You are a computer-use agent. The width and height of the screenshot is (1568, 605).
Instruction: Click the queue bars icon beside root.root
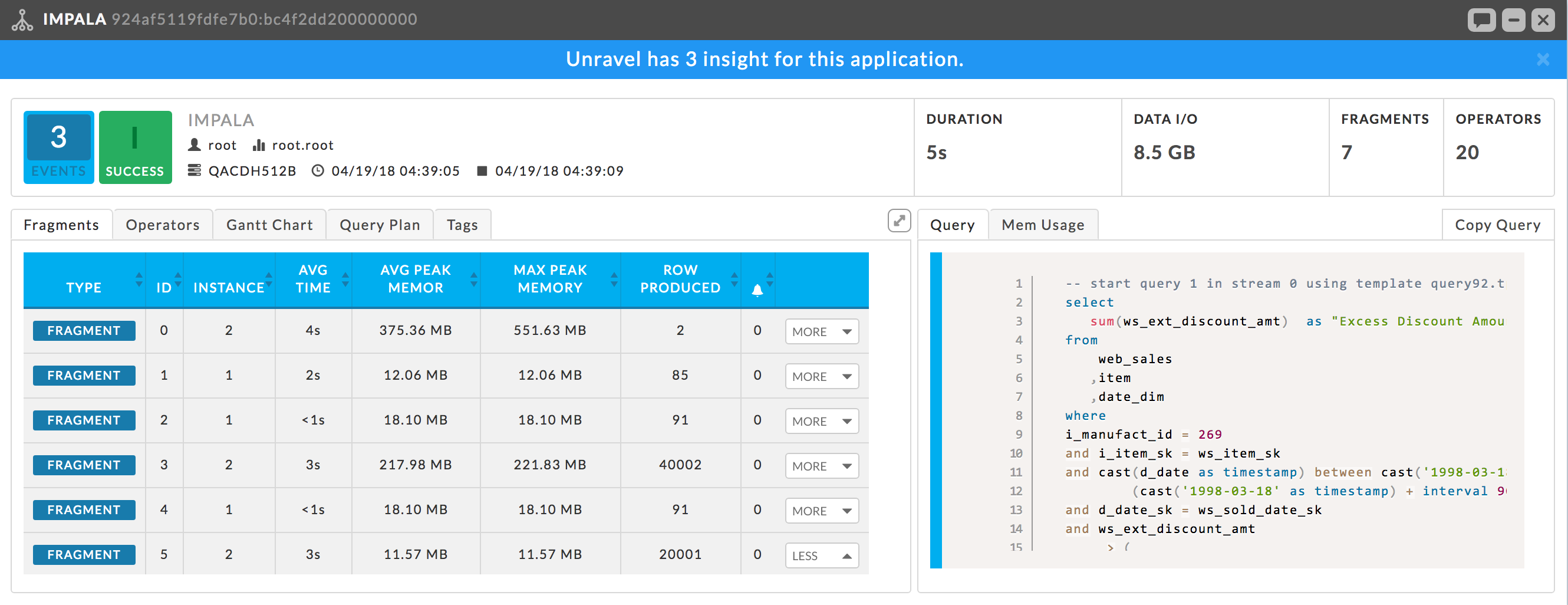click(259, 145)
